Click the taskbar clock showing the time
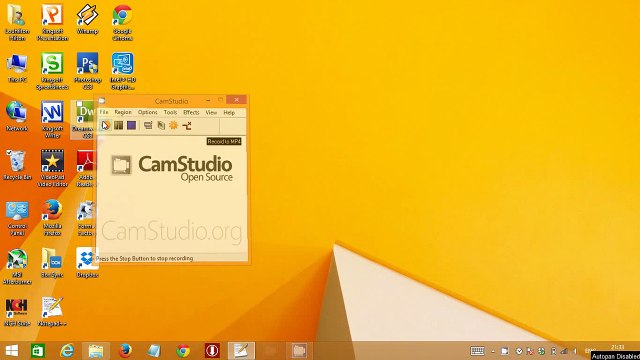The image size is (640, 360). point(618,347)
